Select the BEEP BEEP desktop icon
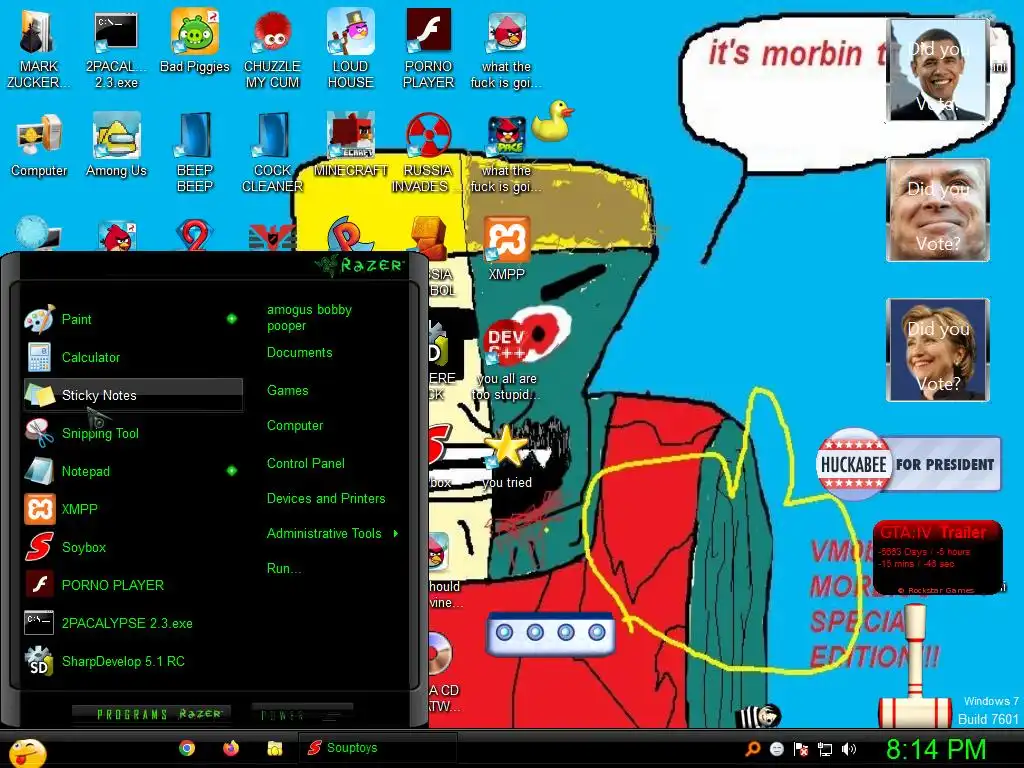The image size is (1024, 768). pos(195,153)
